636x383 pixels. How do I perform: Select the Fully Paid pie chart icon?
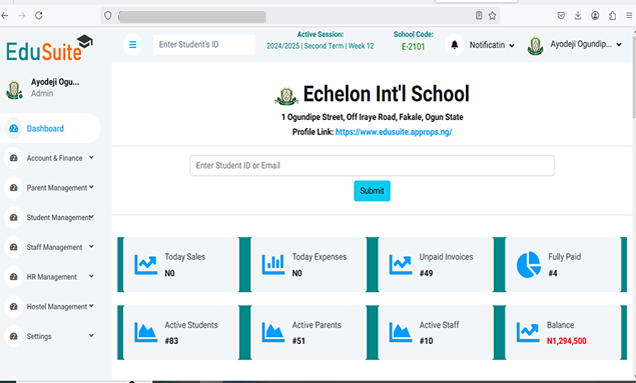click(x=529, y=265)
